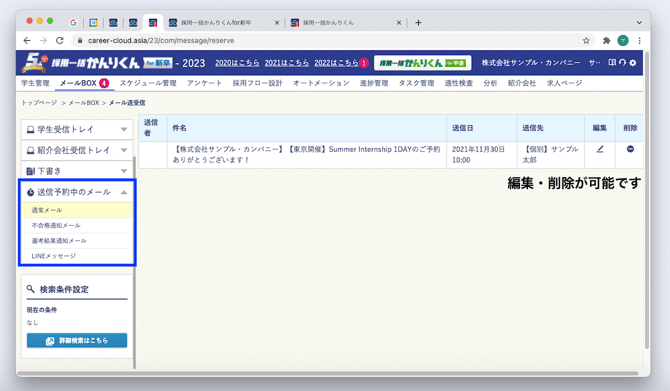The width and height of the screenshot is (670, 391).
Task: Switch to the Google Calendar pinned tab
Action: point(93,23)
